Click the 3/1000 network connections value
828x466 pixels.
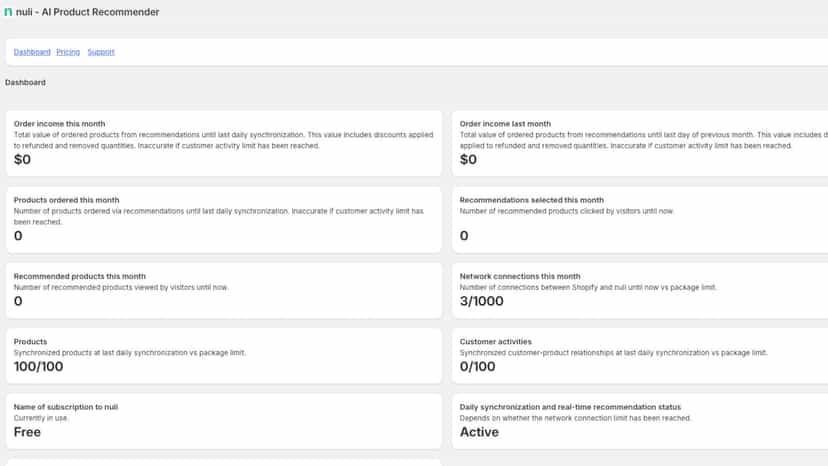coord(482,301)
